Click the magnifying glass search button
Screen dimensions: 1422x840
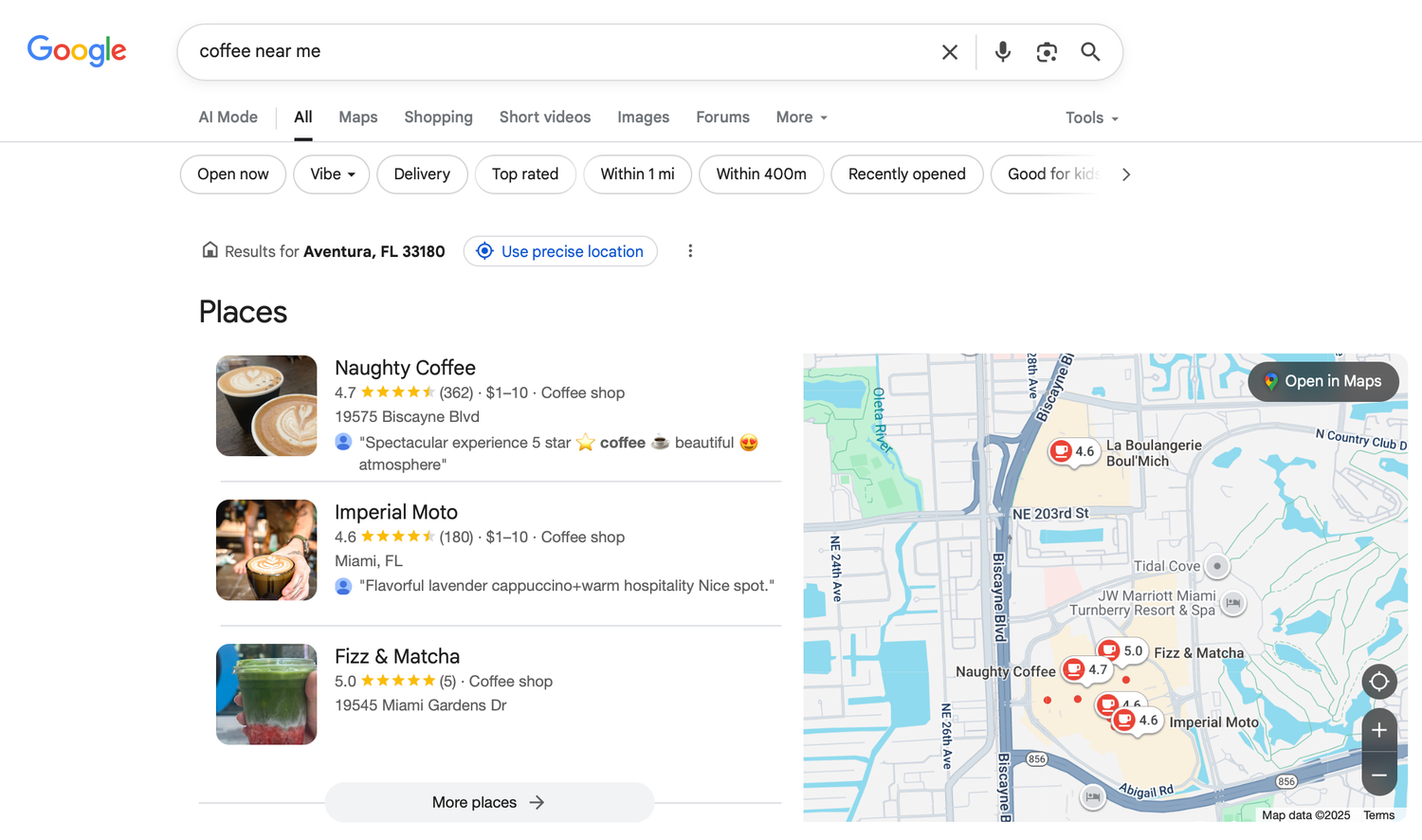pyautogui.click(x=1090, y=52)
